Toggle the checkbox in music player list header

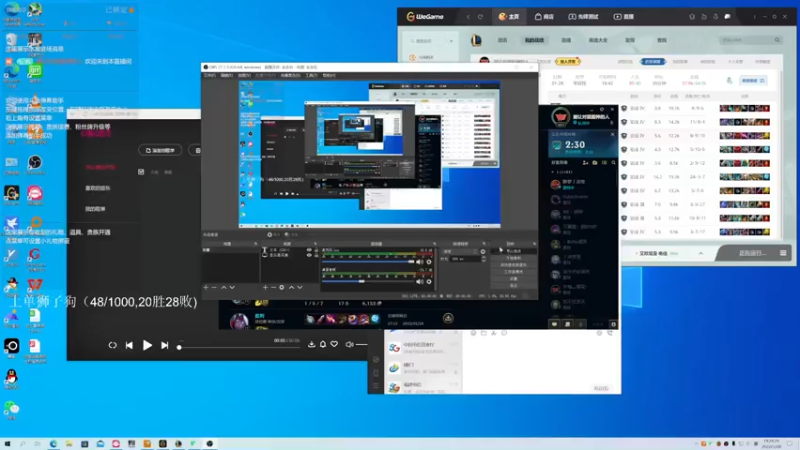tap(141, 172)
